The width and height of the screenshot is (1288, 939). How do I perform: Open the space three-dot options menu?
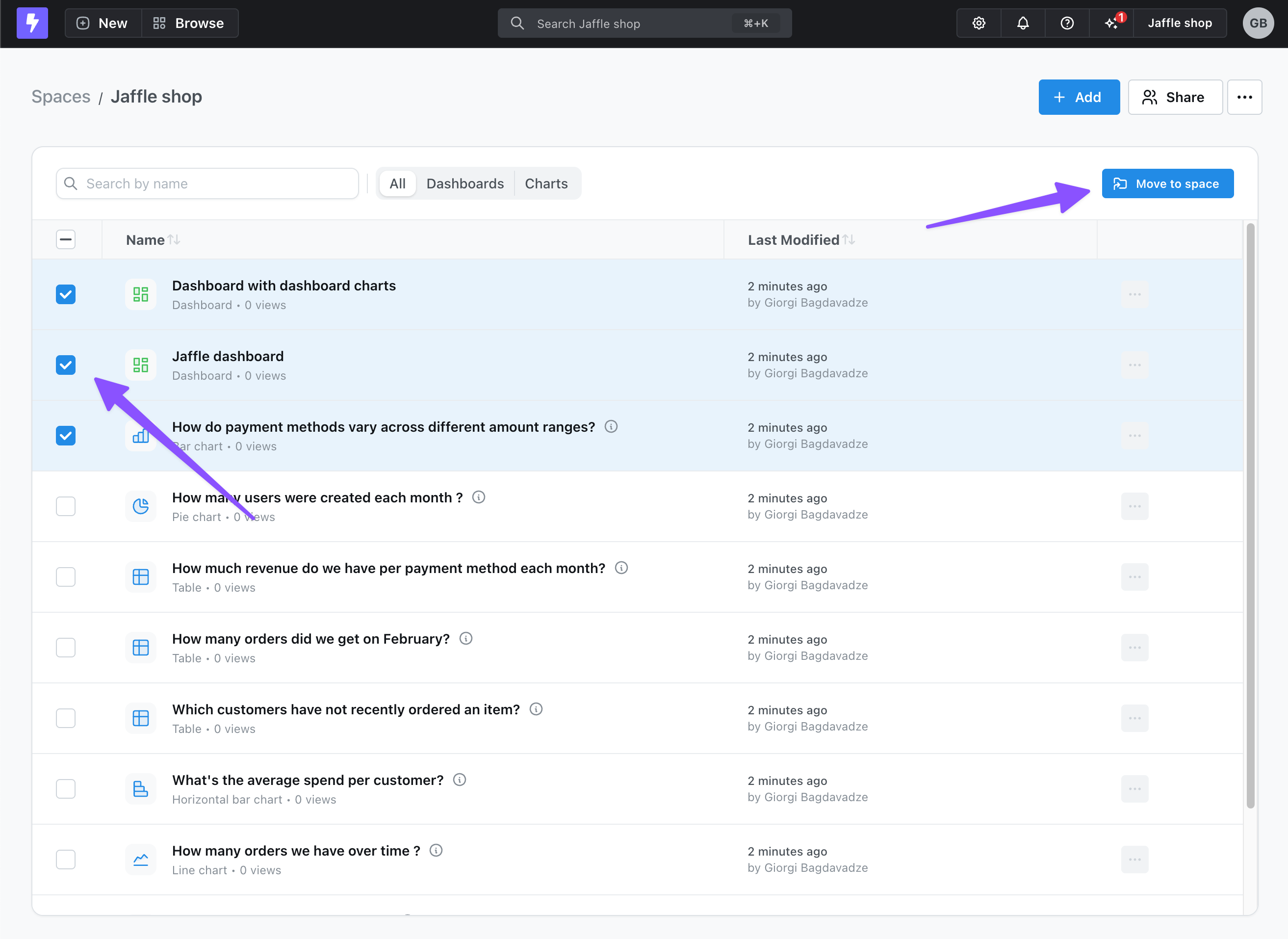coord(1244,97)
